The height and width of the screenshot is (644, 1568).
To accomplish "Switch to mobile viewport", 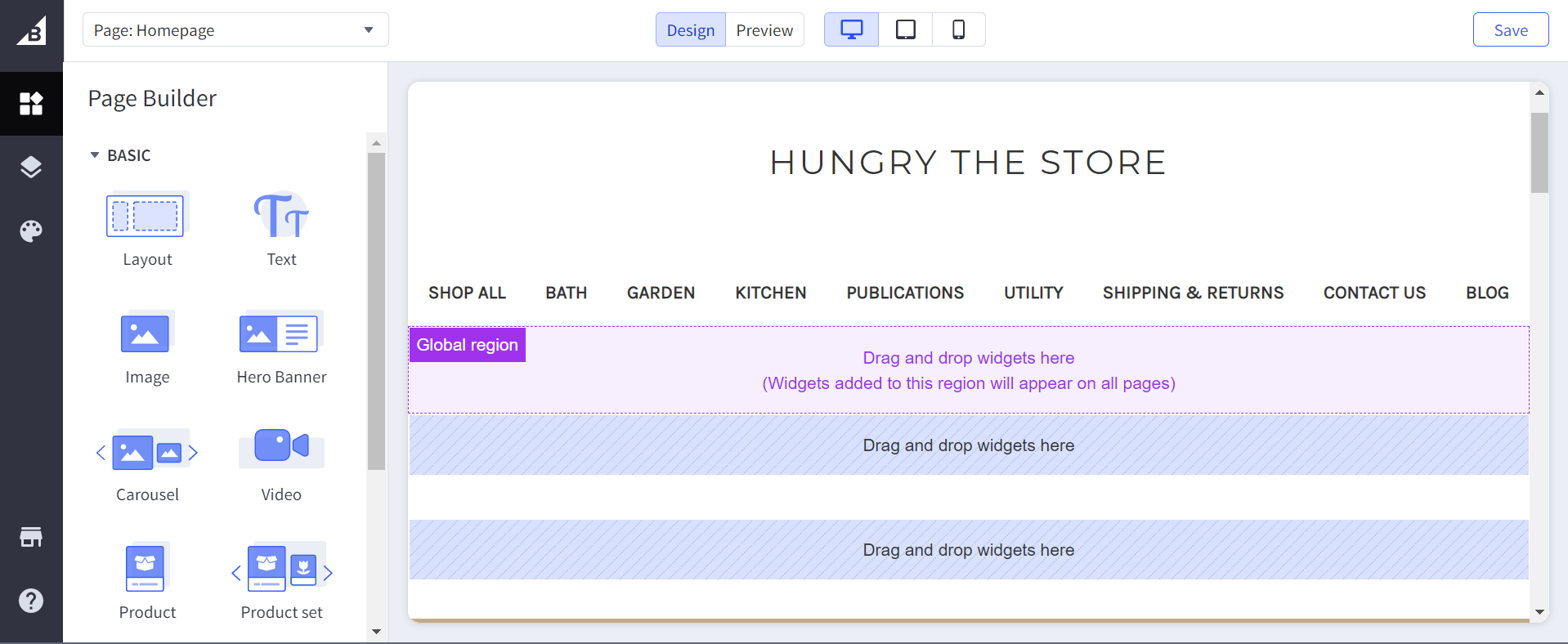I will [958, 30].
